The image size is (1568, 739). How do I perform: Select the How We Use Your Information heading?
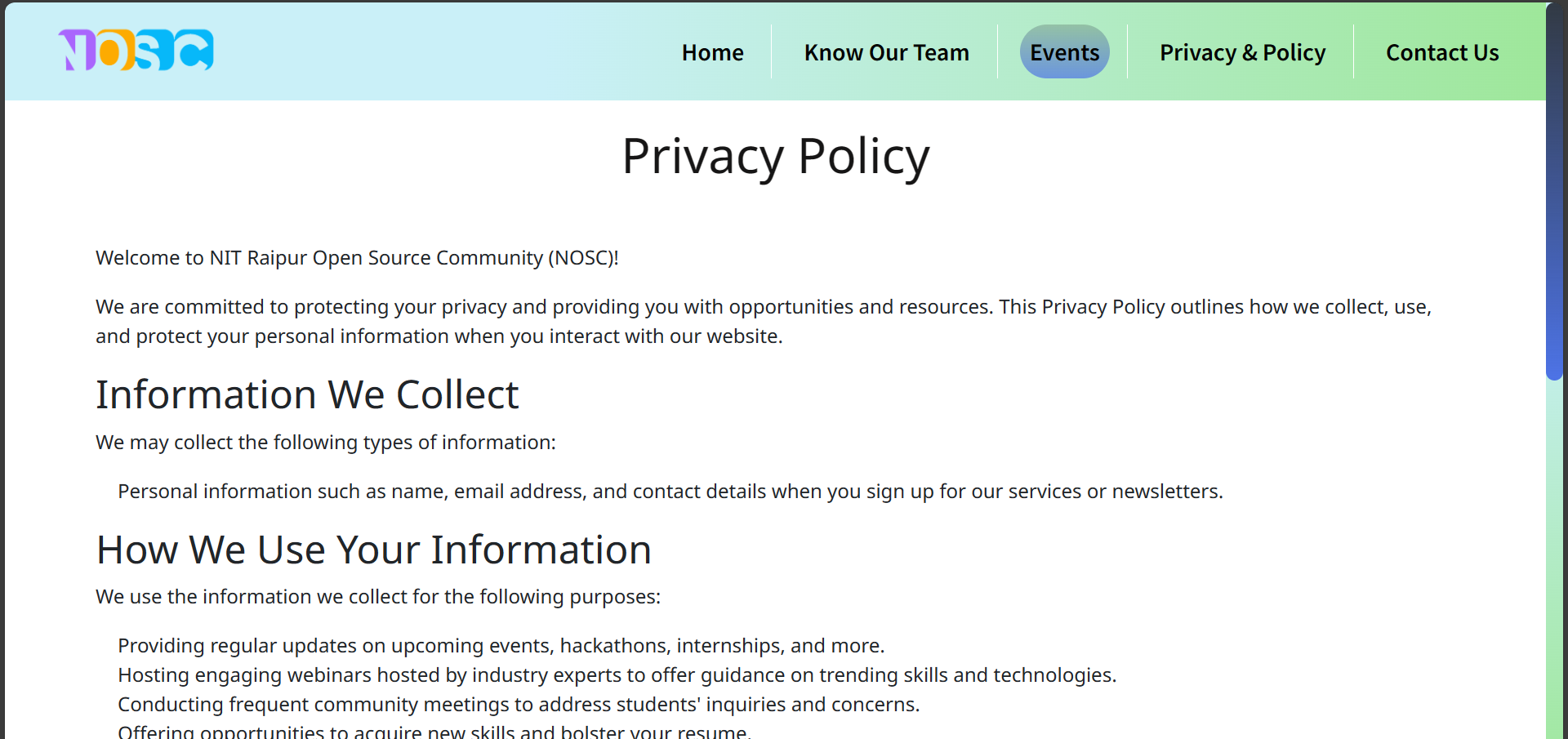[x=374, y=549]
